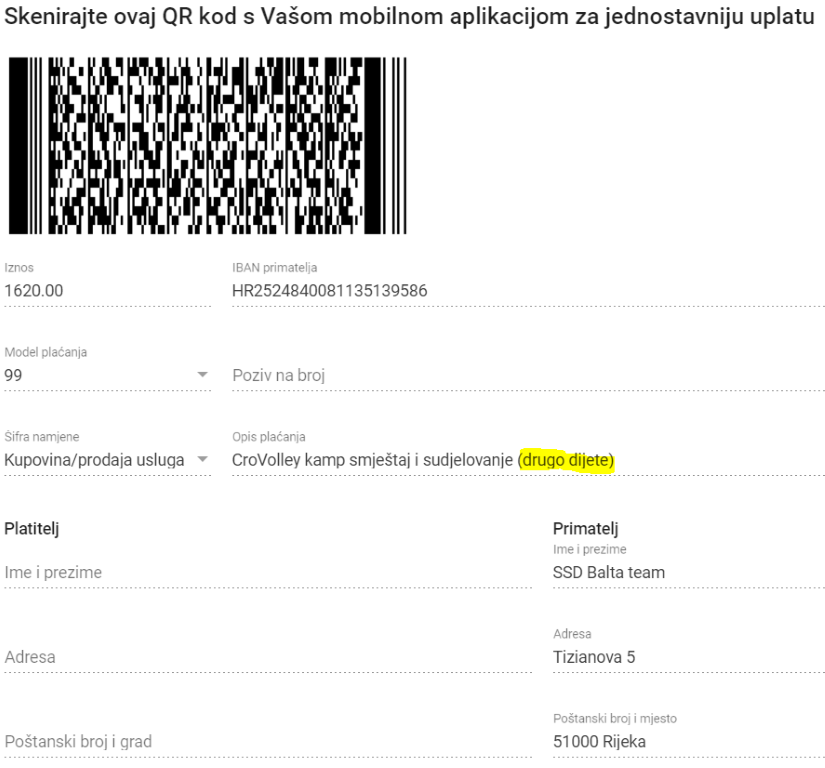The width and height of the screenshot is (825, 768).
Task: Click the recipient address Tizianova 5
Action: click(x=594, y=657)
